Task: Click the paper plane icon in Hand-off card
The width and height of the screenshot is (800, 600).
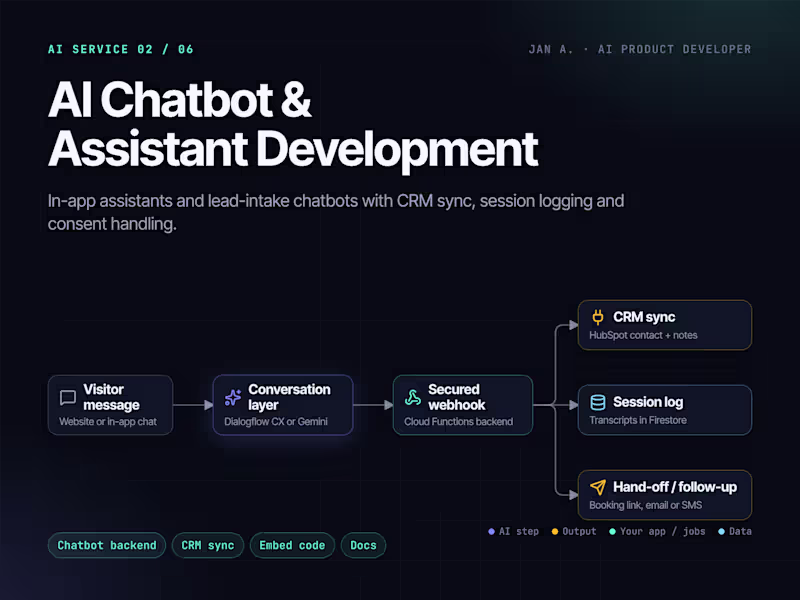Action: click(x=597, y=487)
